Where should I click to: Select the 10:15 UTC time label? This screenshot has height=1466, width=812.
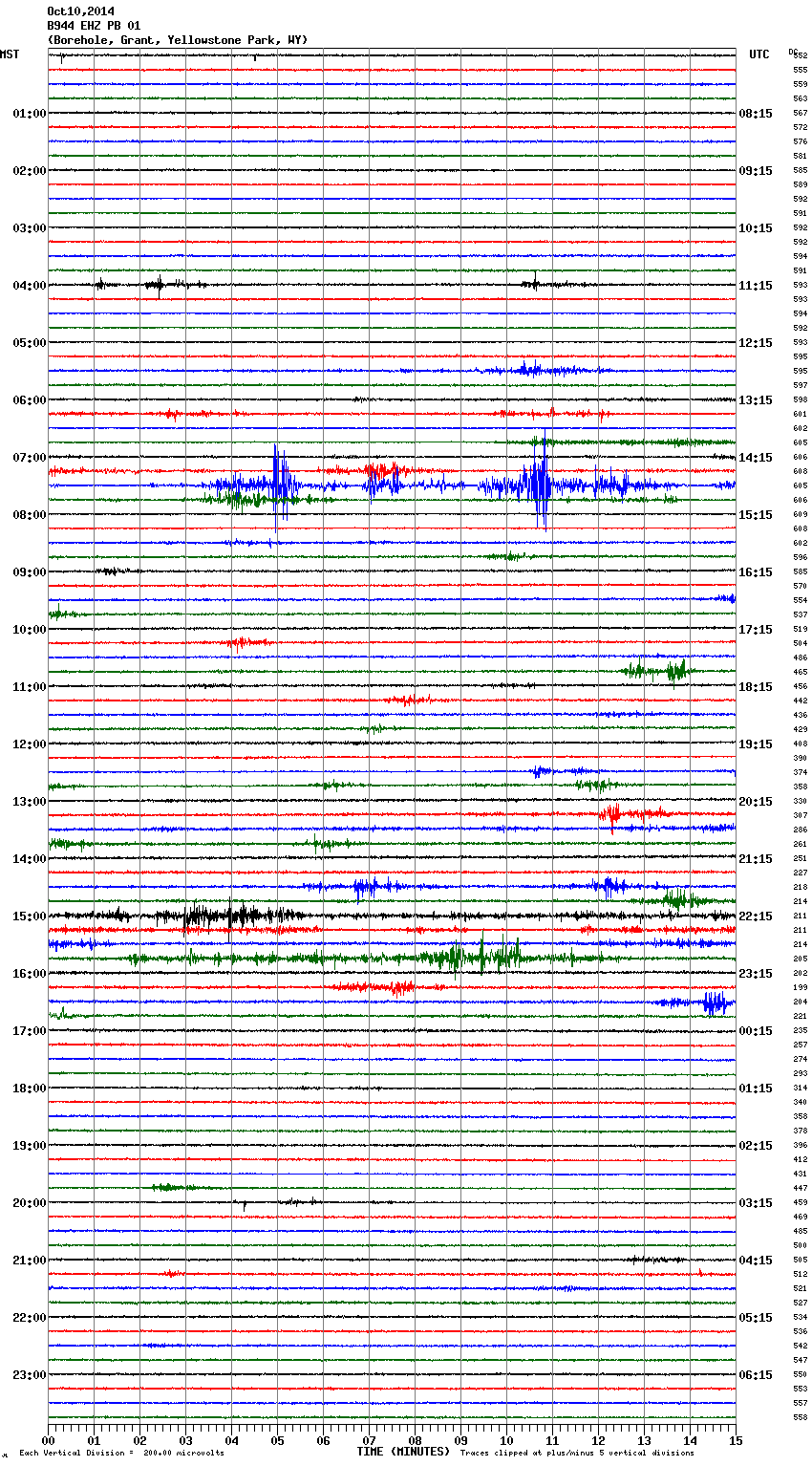pyautogui.click(x=756, y=228)
